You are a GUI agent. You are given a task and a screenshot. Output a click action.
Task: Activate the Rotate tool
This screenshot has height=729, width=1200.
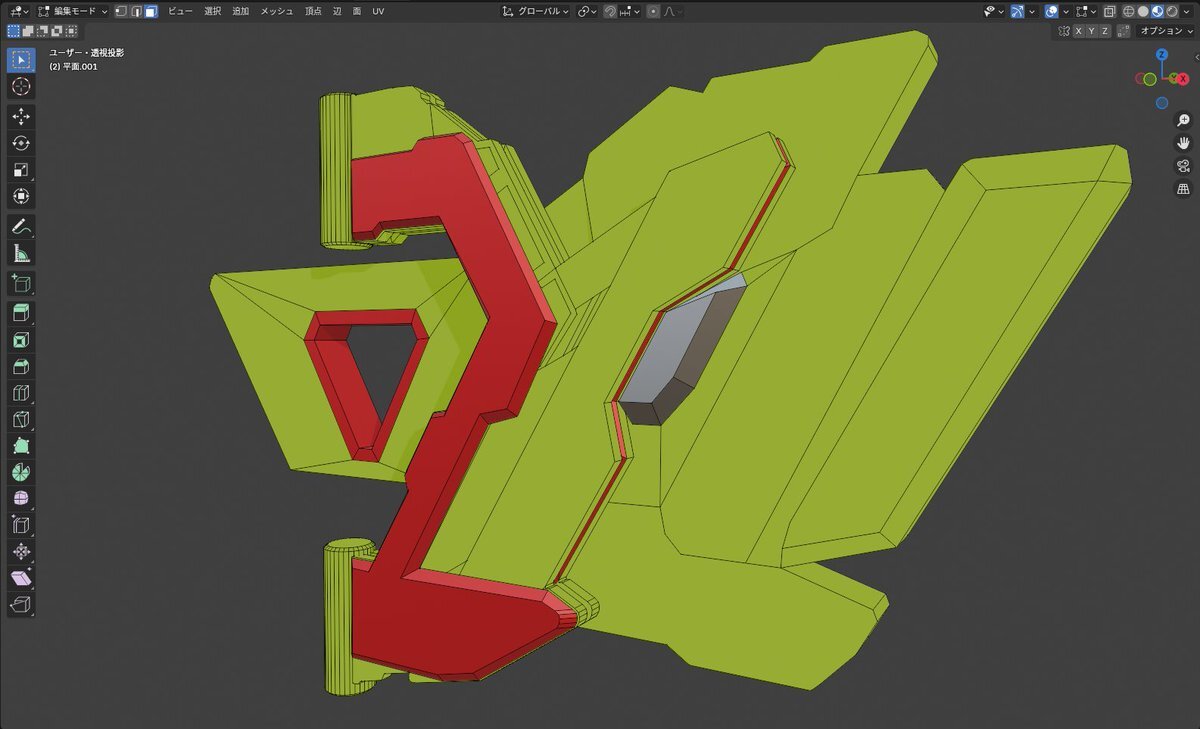coord(21,143)
